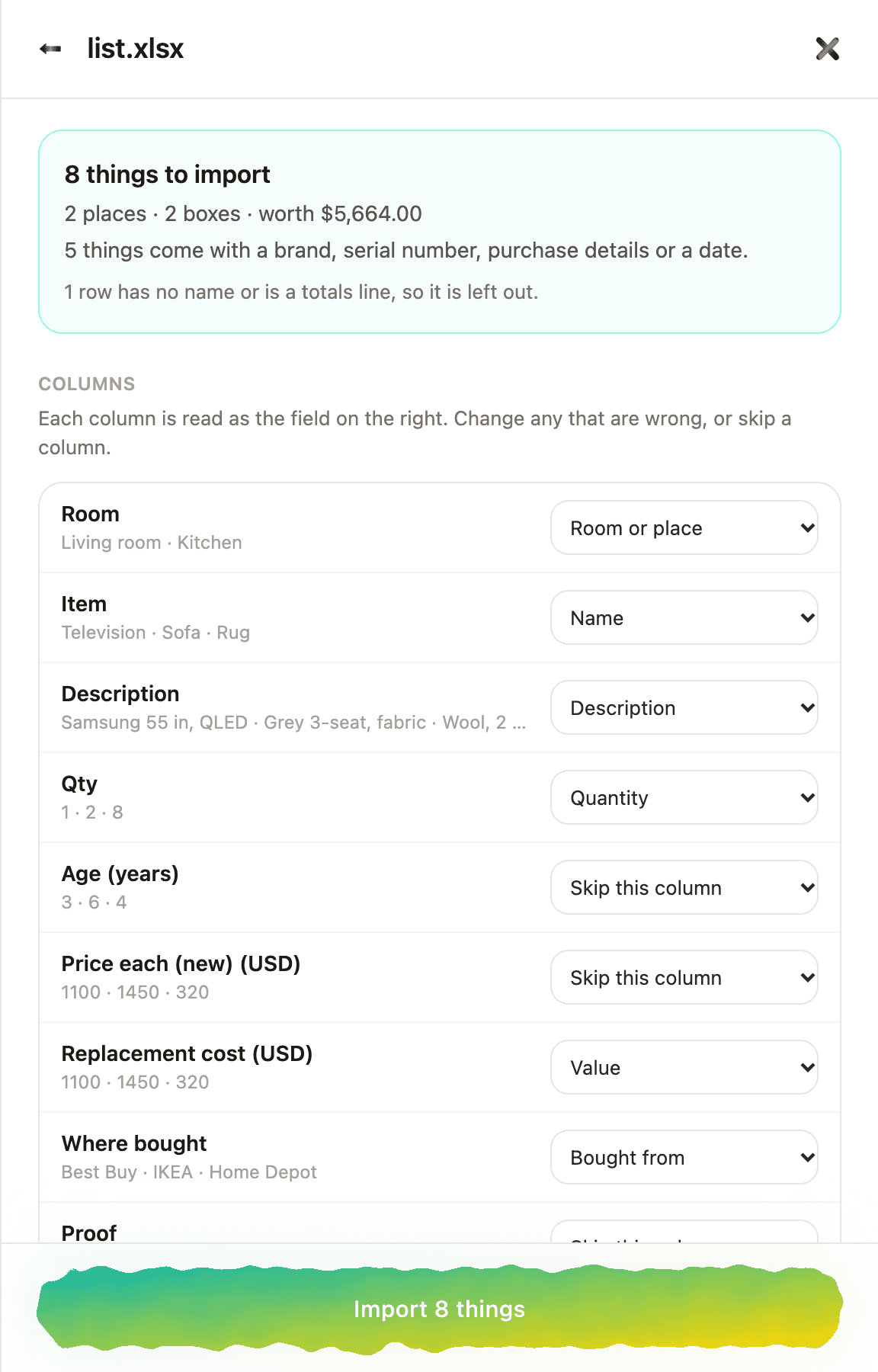Open the partially visible Proof column dropdown
The height and width of the screenshot is (1372, 878).
pos(684,1232)
